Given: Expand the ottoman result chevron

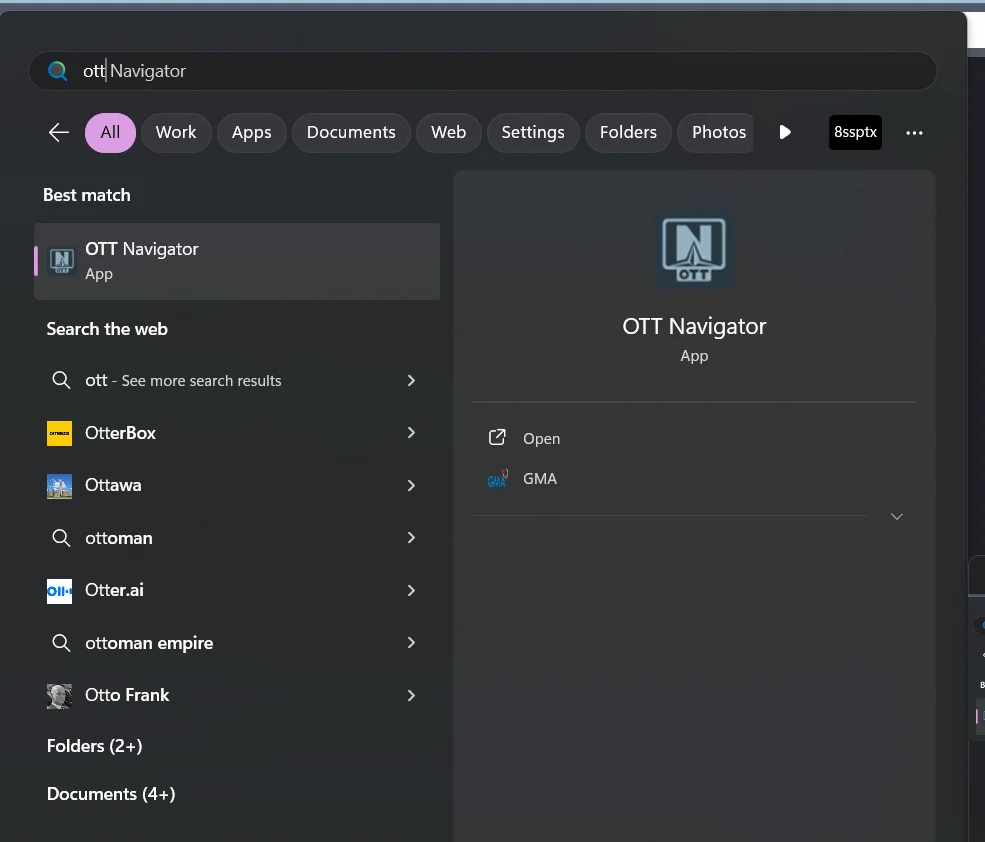Looking at the screenshot, I should tap(411, 537).
